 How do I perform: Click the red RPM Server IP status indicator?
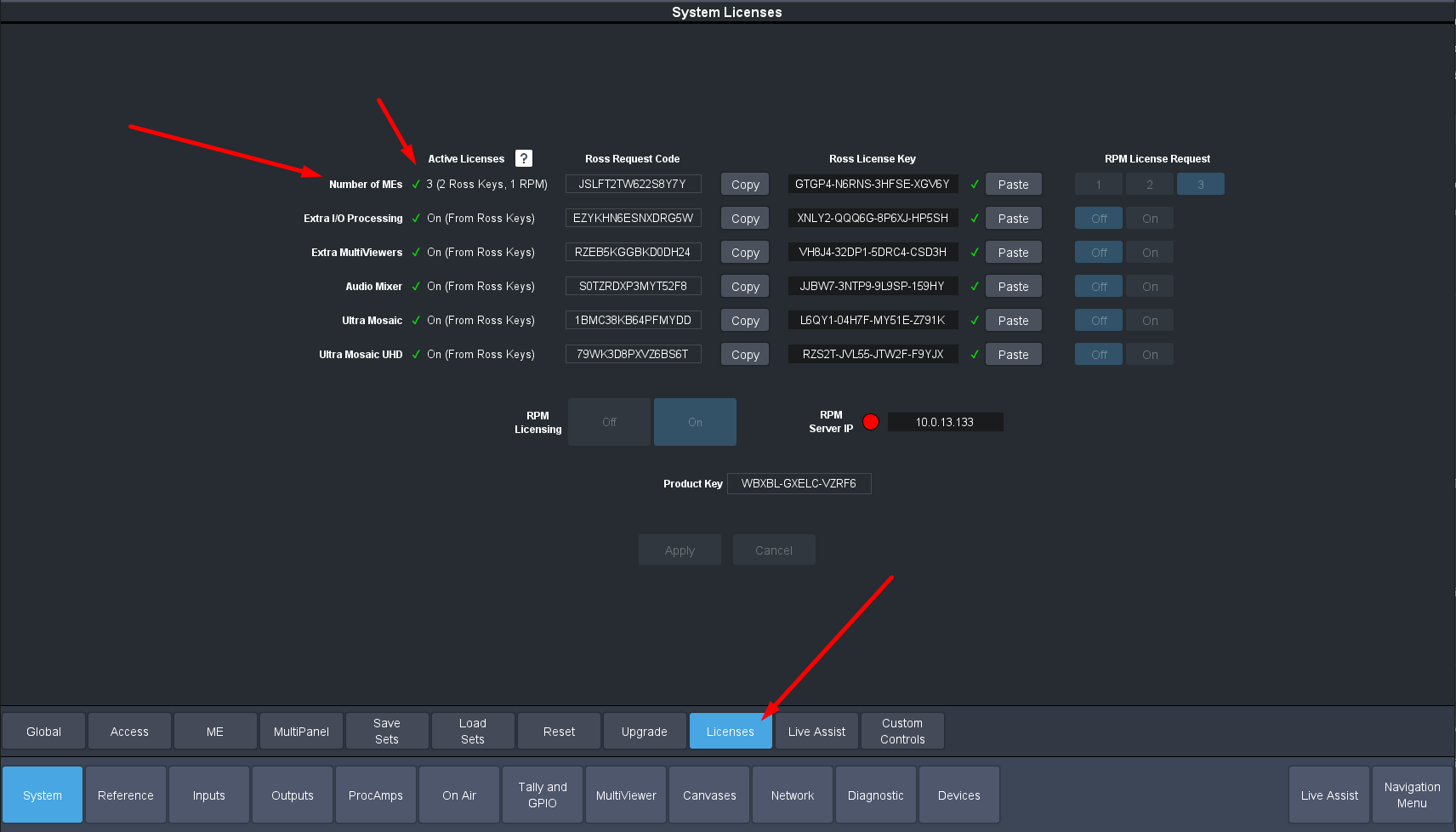point(871,422)
